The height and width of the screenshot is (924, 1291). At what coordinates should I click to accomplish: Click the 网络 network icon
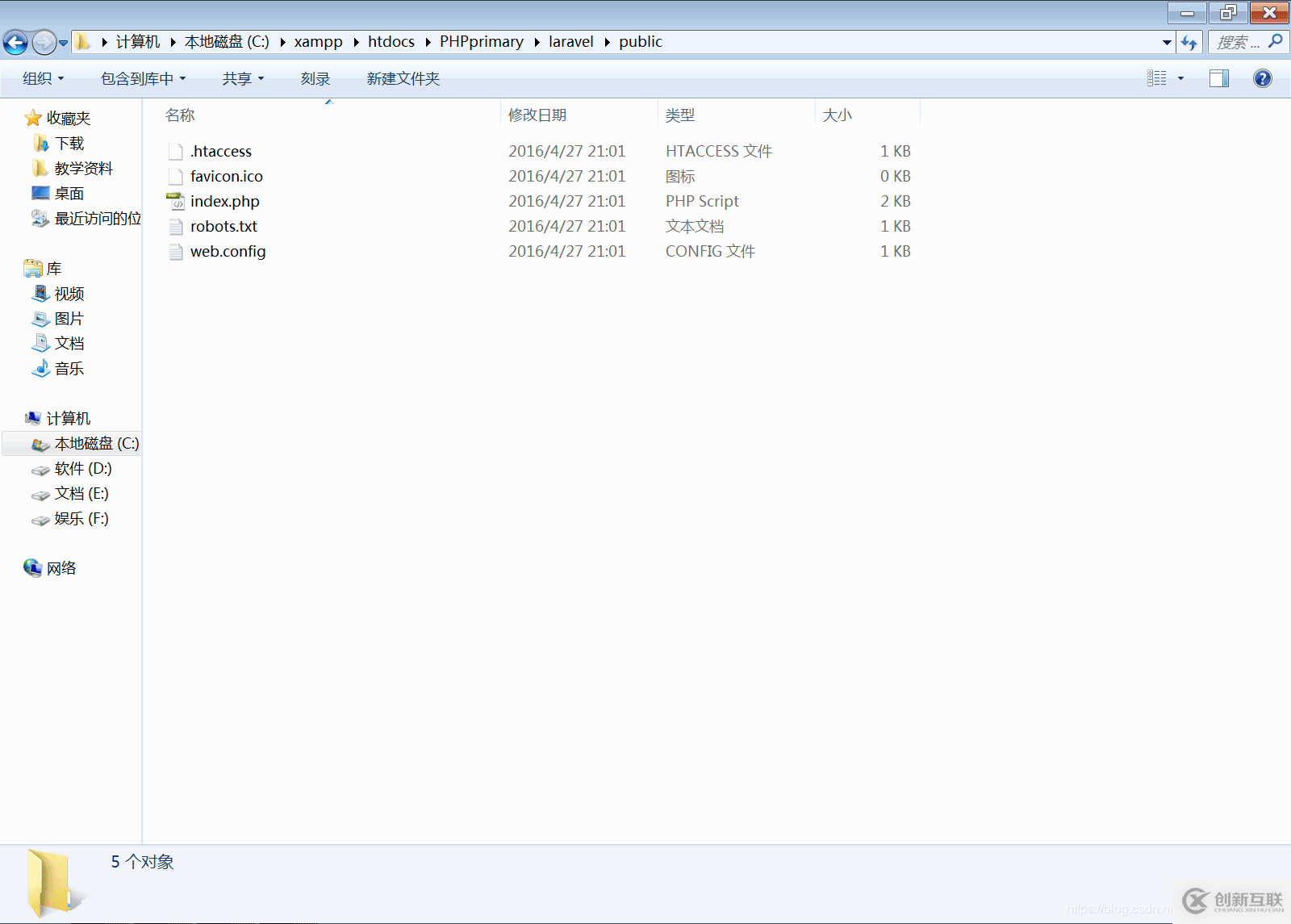[33, 568]
